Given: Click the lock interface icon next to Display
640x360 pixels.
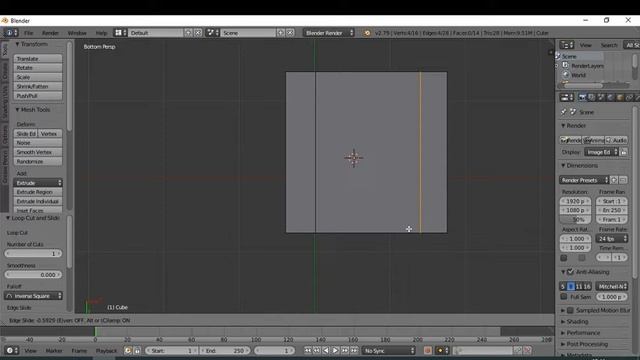Looking at the screenshot, I should click(x=624, y=152).
